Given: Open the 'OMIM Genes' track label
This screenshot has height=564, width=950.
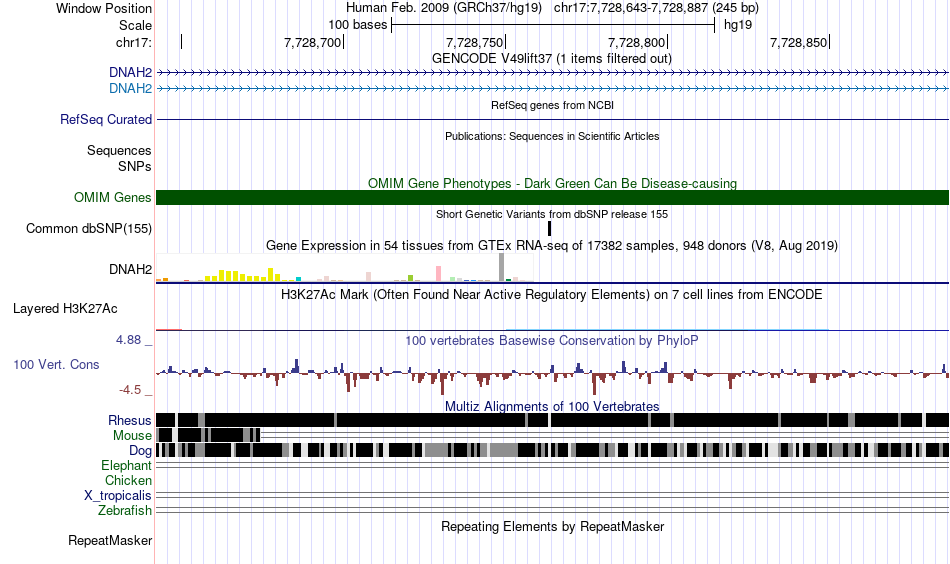Looking at the screenshot, I should [x=113, y=197].
